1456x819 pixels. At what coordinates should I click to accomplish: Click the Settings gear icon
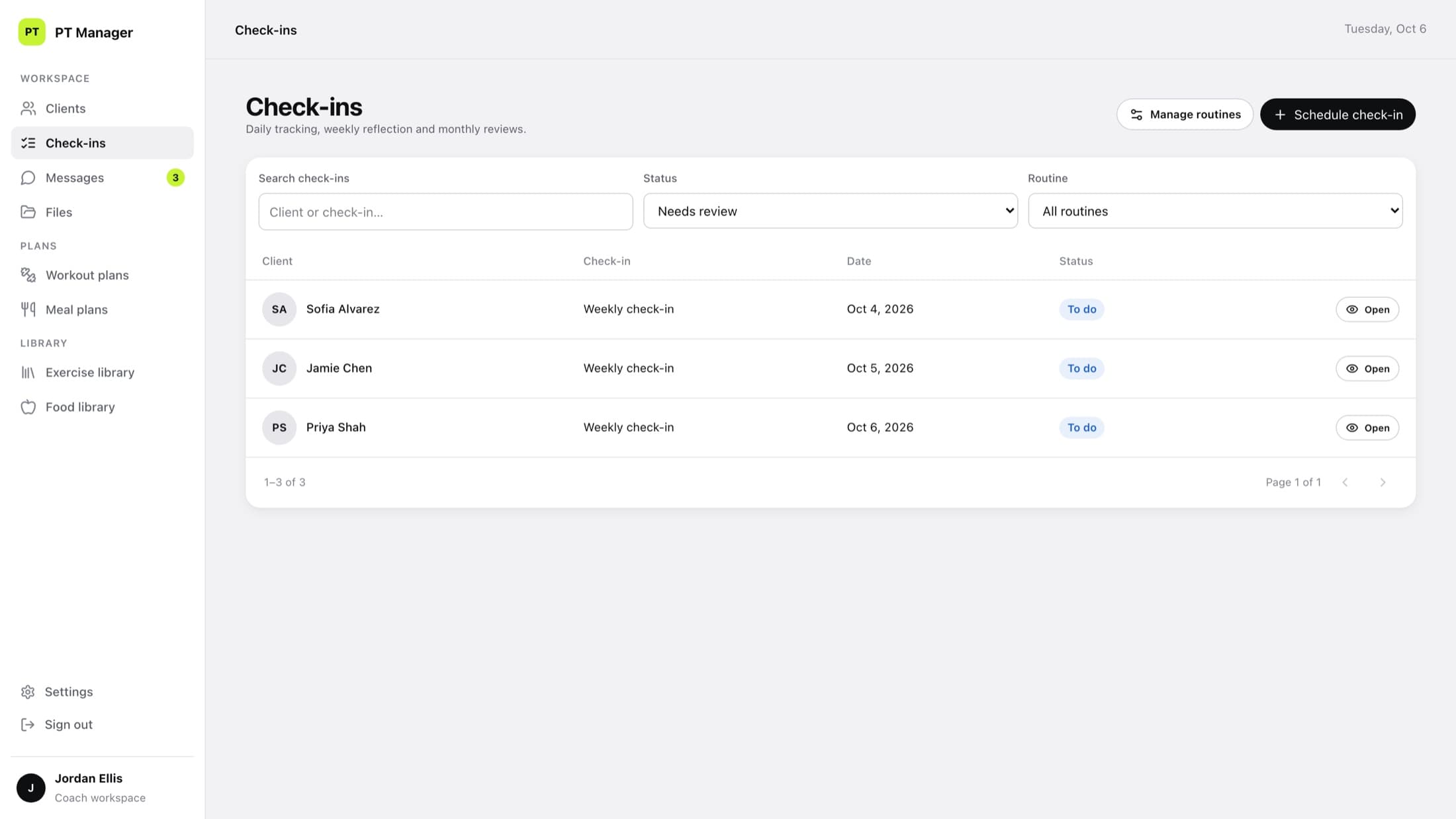(x=28, y=692)
